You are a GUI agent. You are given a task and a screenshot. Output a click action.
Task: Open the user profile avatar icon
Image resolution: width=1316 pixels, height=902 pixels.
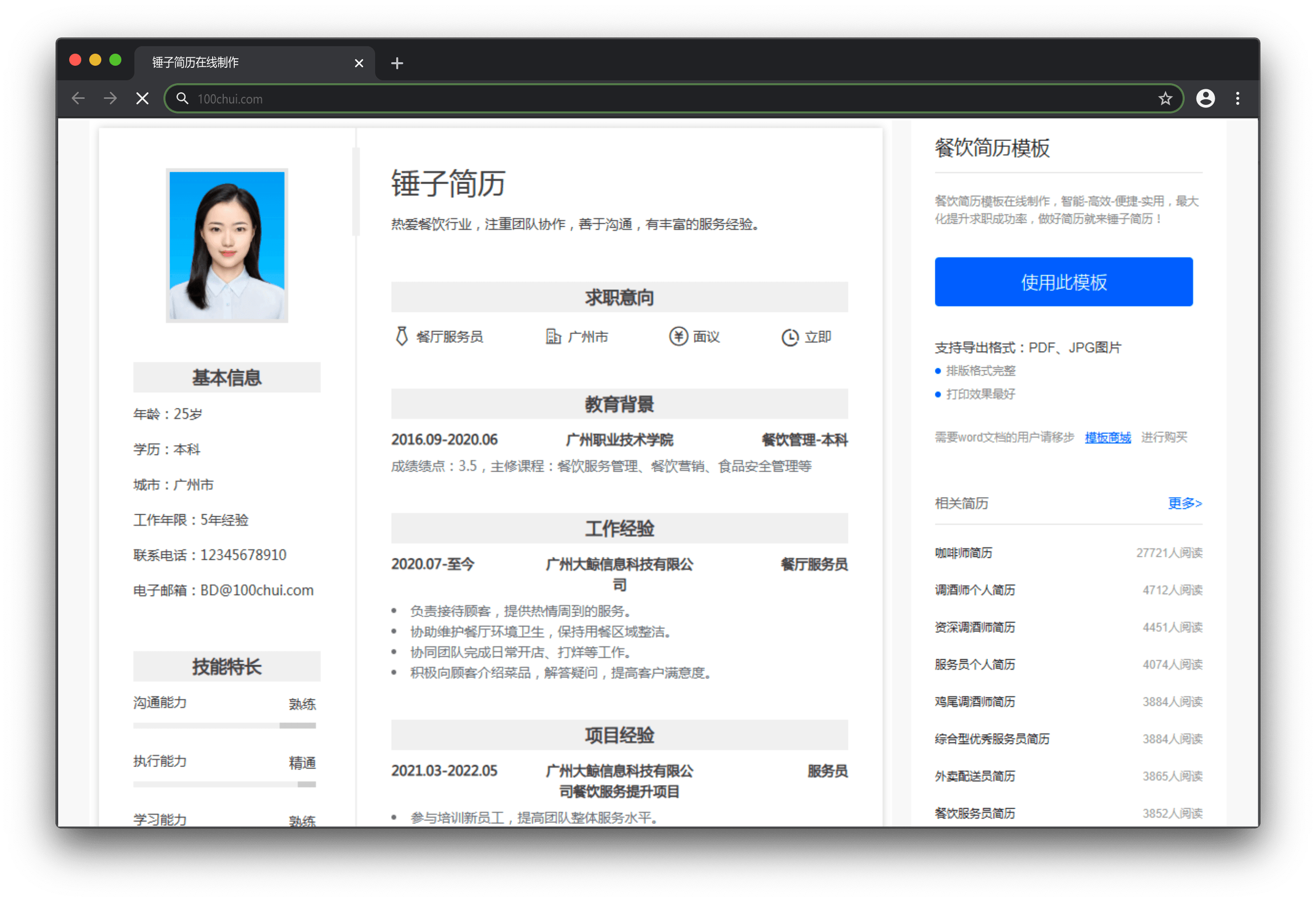pyautogui.click(x=1205, y=99)
